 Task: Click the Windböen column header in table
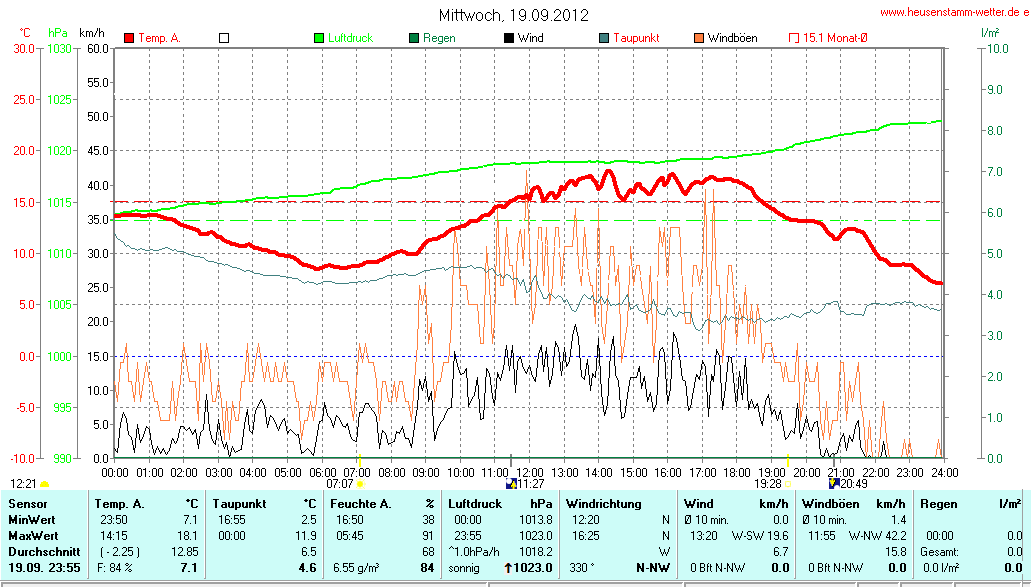[828, 504]
